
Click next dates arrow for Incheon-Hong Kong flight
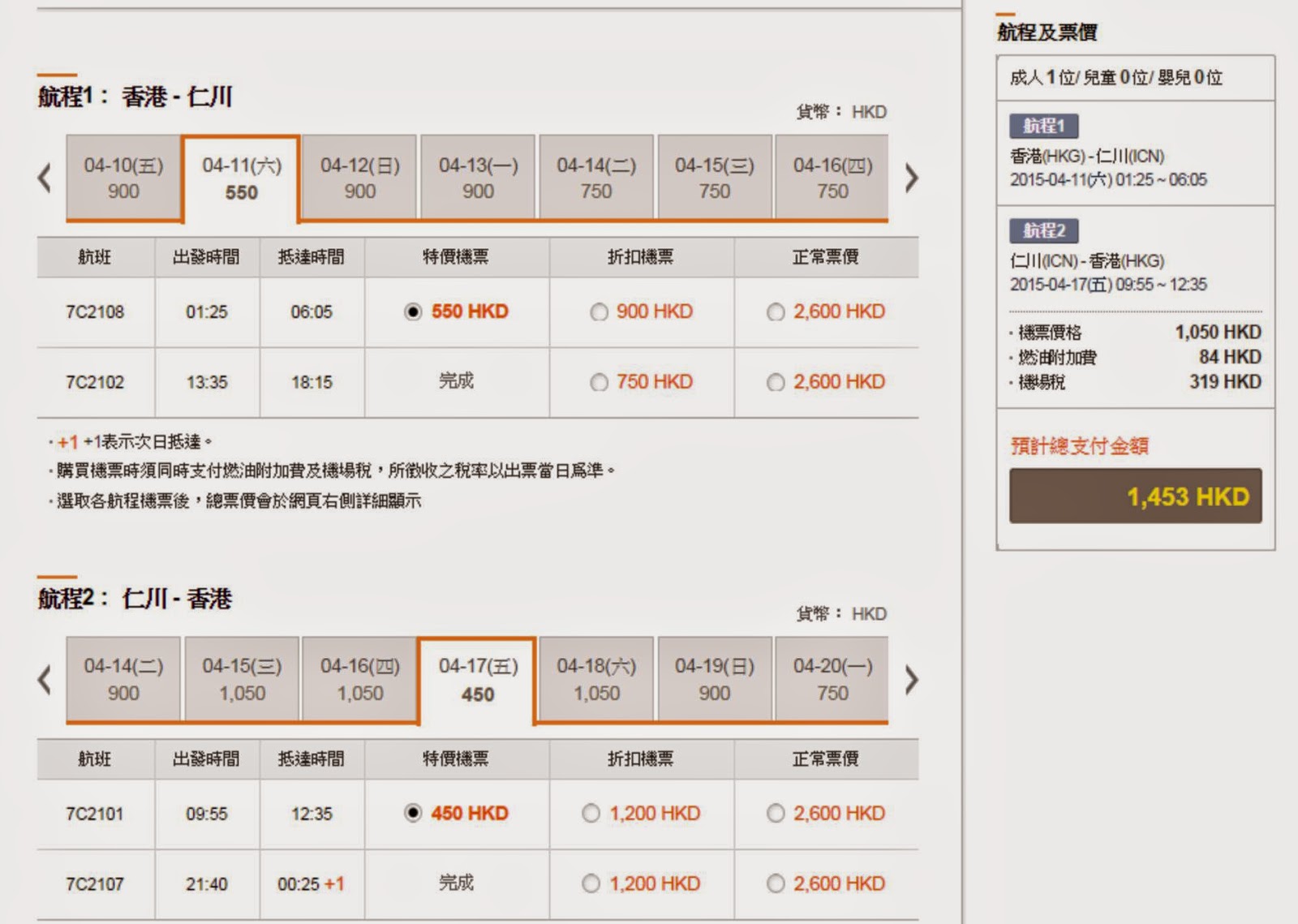click(x=911, y=680)
